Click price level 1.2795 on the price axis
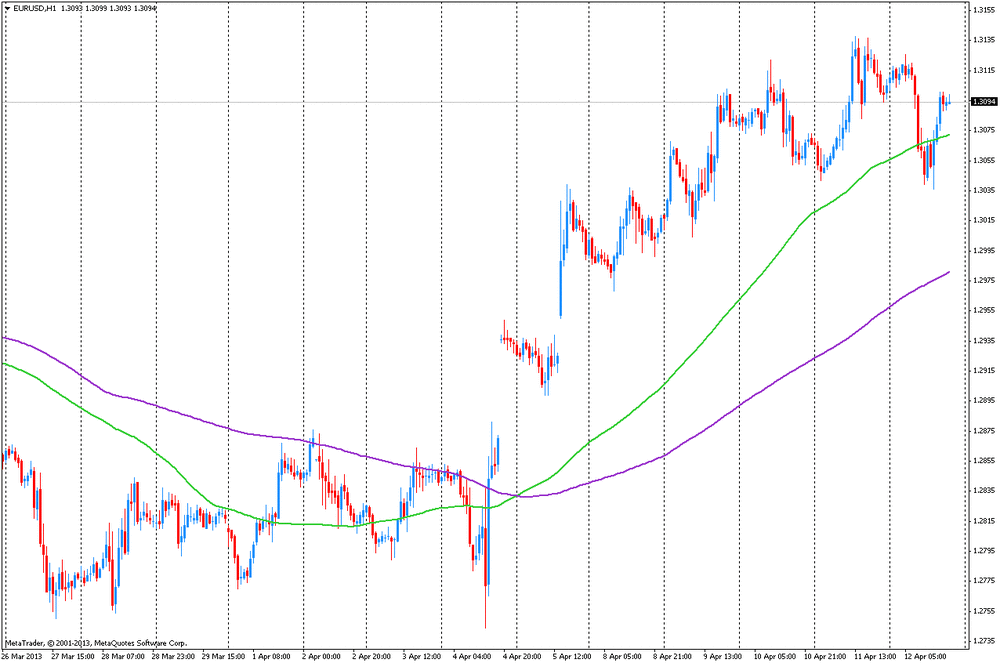Screen dimensions: 1000x663 [x=983, y=550]
